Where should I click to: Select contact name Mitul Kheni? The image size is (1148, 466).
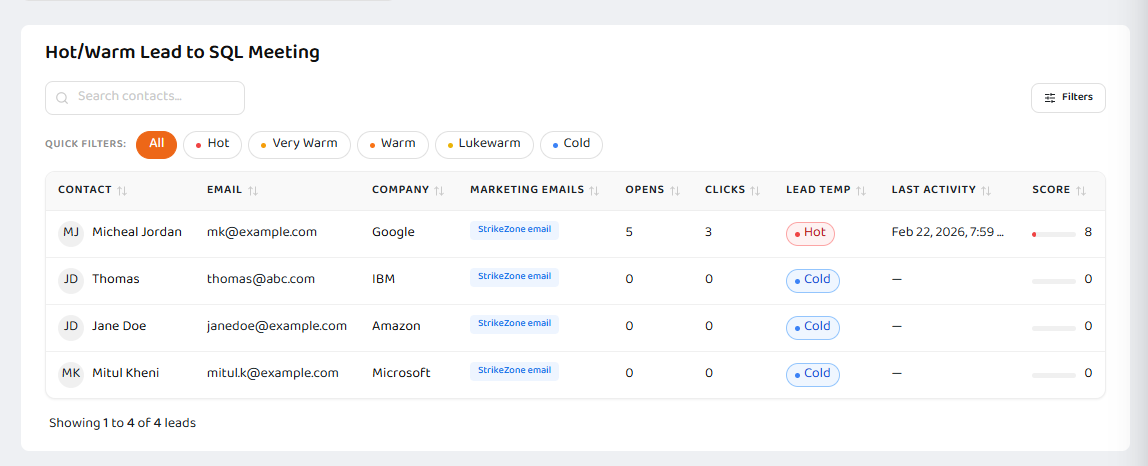(125, 373)
